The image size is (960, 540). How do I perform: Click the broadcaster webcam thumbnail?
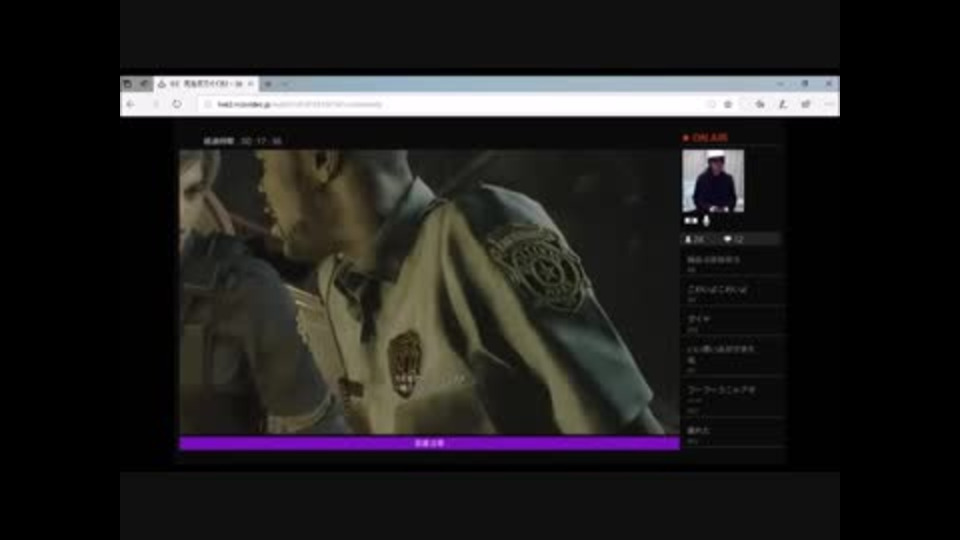pos(713,181)
